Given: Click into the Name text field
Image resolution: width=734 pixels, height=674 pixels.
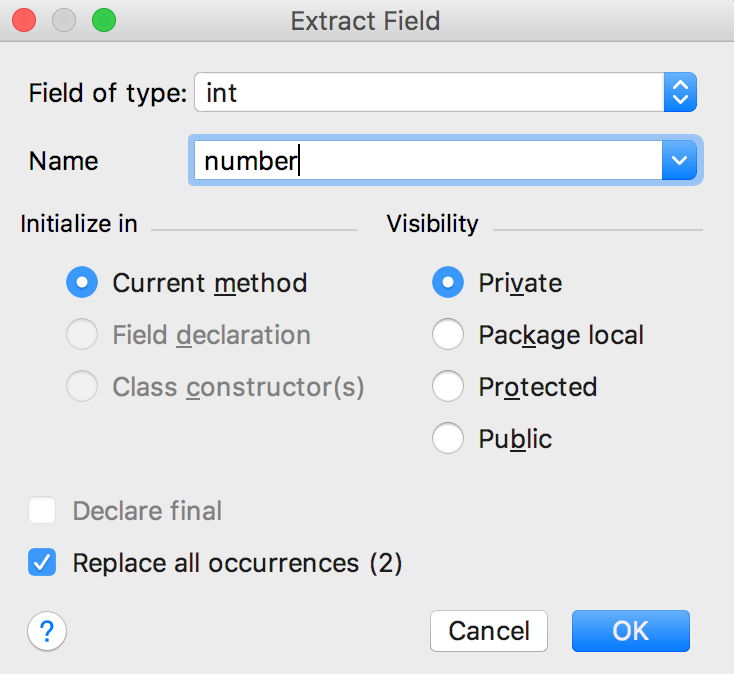Looking at the screenshot, I should tap(428, 160).
